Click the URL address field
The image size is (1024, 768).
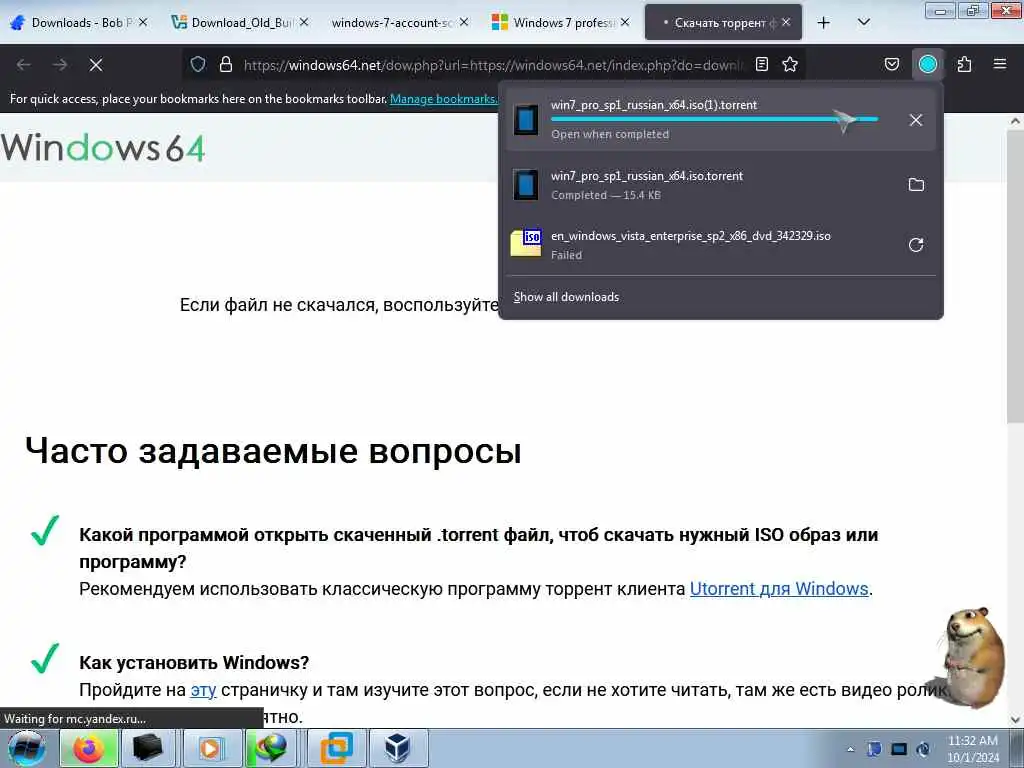click(493, 65)
